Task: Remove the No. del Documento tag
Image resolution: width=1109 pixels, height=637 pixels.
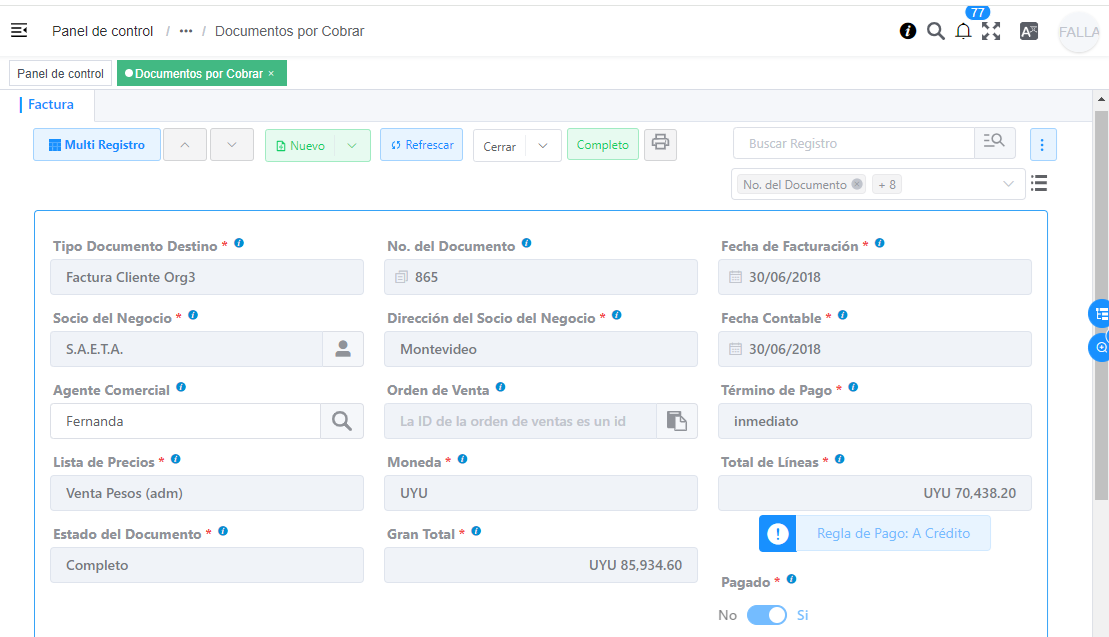Action: (x=857, y=185)
